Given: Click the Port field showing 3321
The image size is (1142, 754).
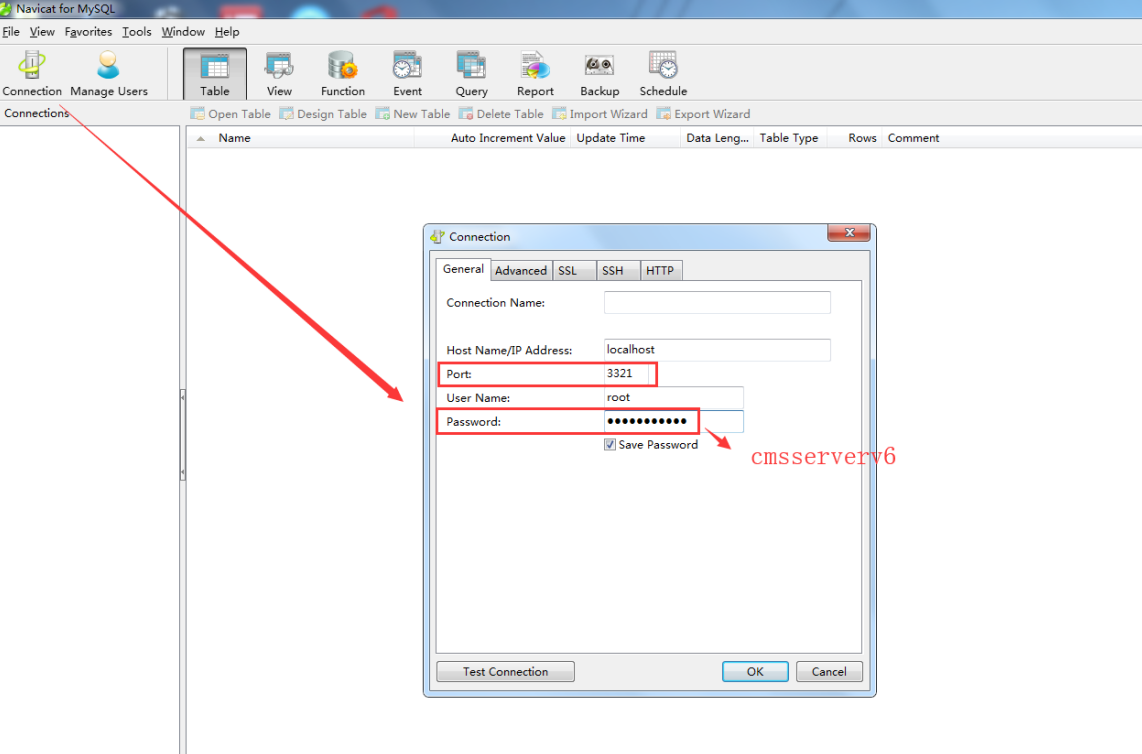Looking at the screenshot, I should click(626, 374).
